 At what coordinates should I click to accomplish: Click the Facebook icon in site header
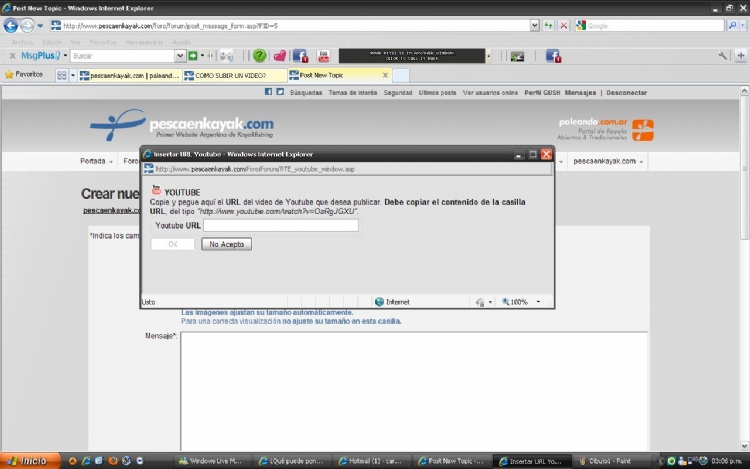click(268, 92)
